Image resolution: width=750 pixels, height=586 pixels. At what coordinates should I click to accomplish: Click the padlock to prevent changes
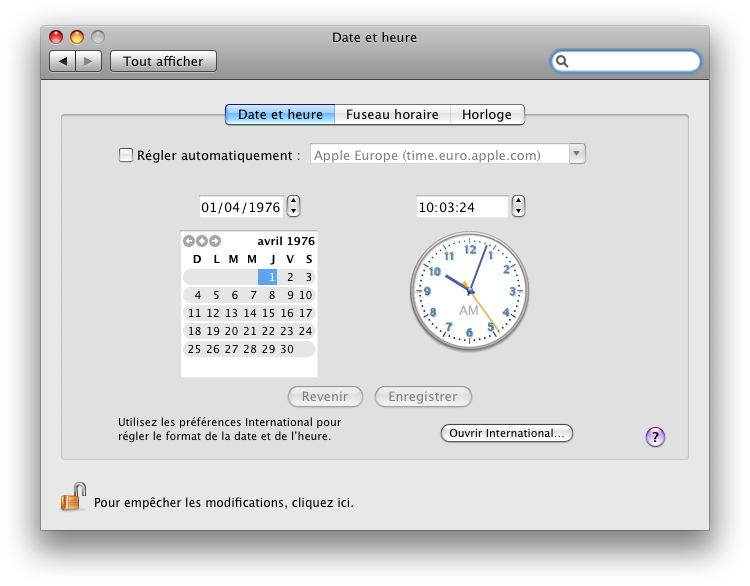click(73, 497)
